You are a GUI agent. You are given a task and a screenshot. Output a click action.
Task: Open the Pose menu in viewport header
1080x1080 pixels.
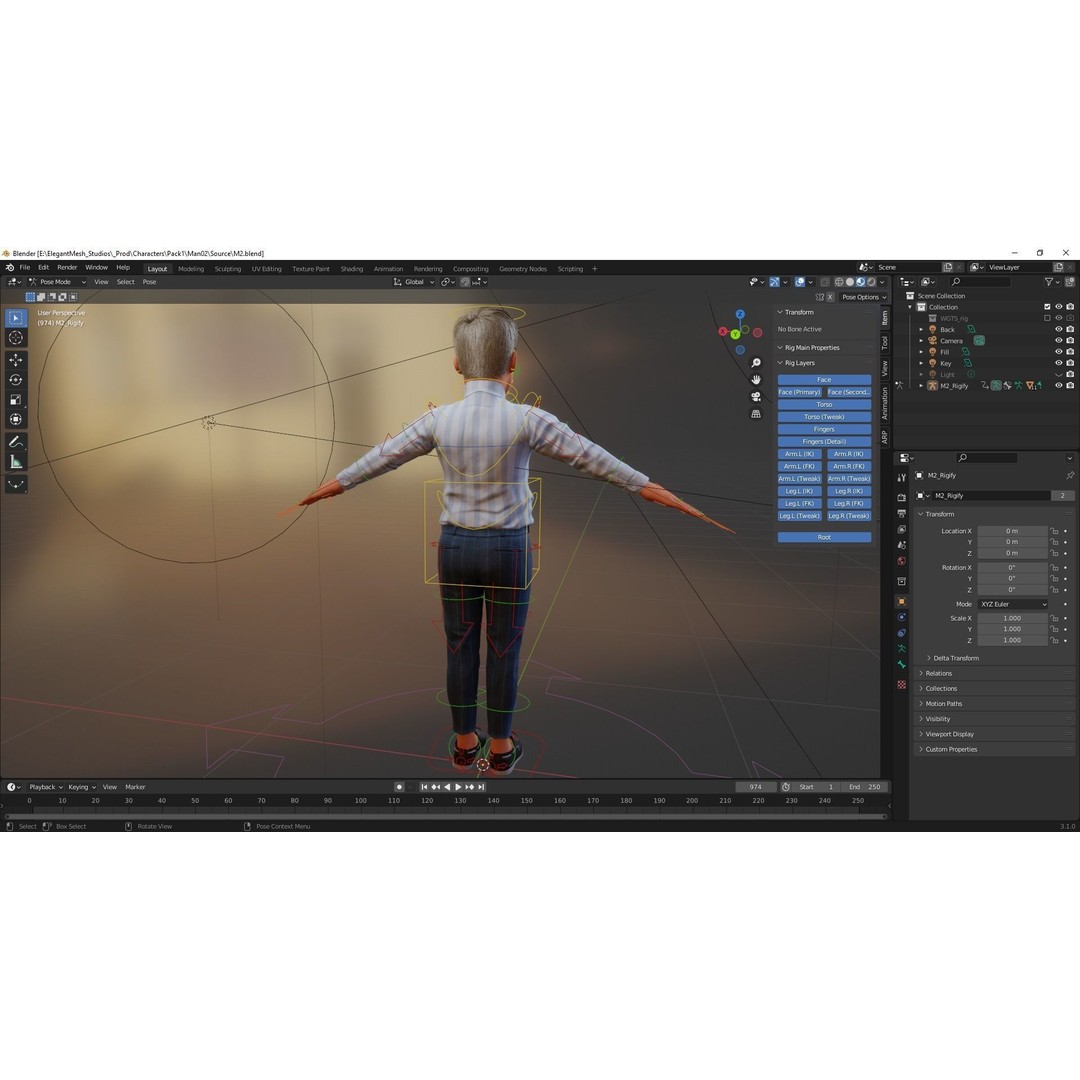click(149, 282)
